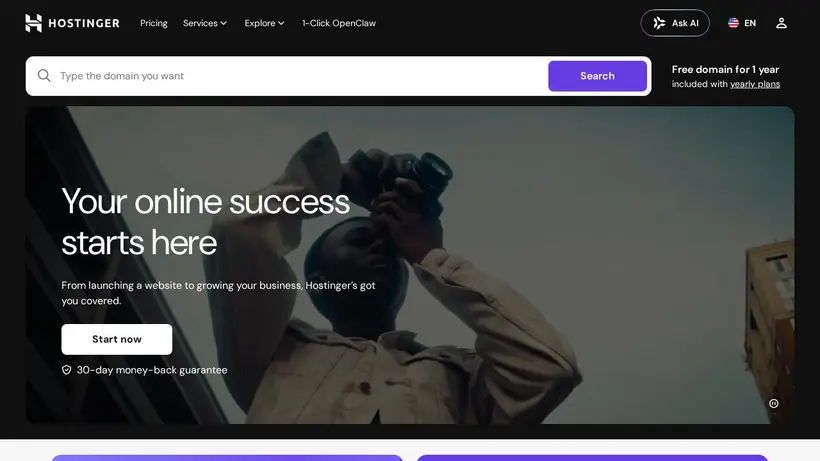Click the magnifier icon in domain search
Screen dimensions: 820x461
[44, 76]
